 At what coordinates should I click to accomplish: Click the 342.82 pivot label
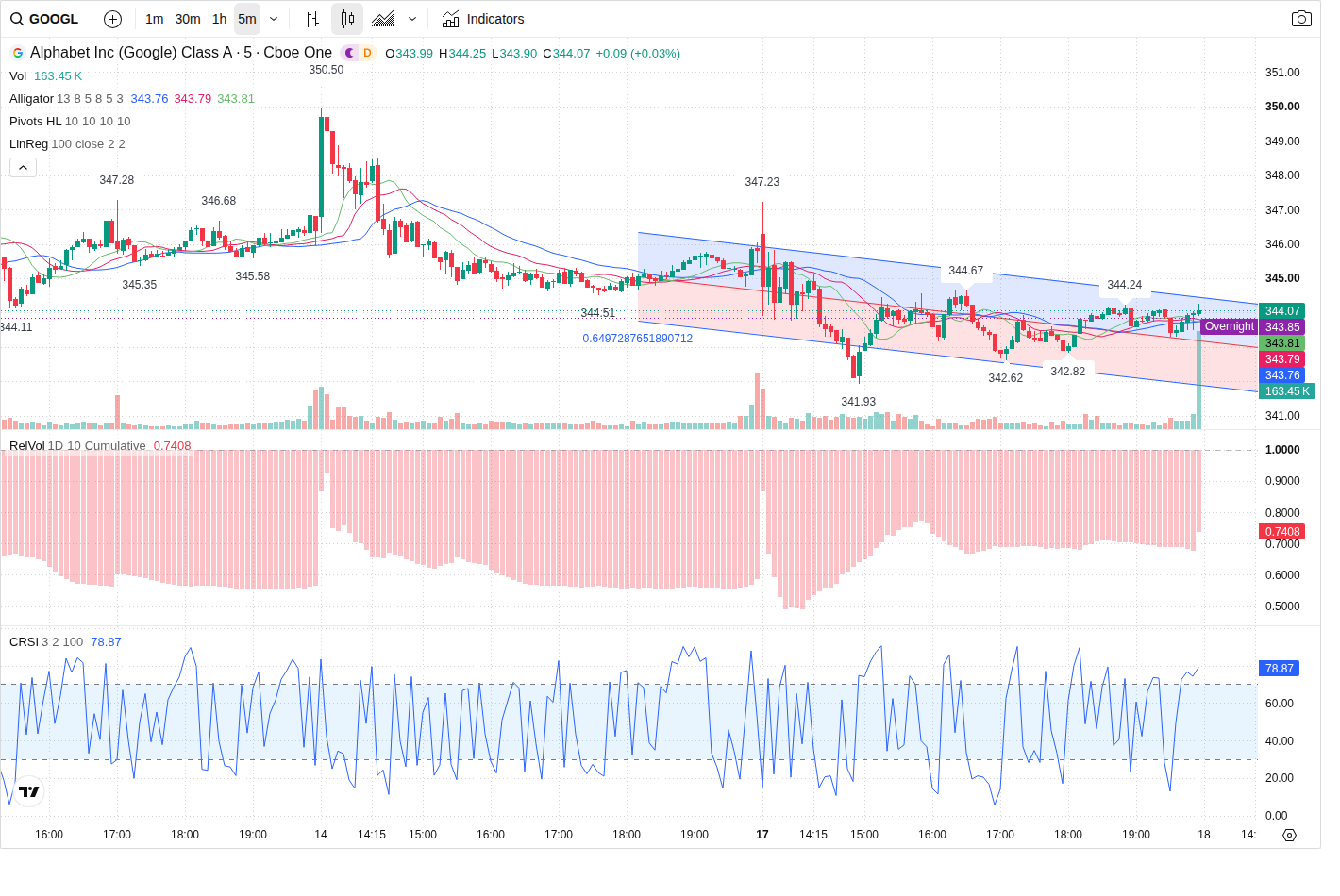click(1068, 372)
